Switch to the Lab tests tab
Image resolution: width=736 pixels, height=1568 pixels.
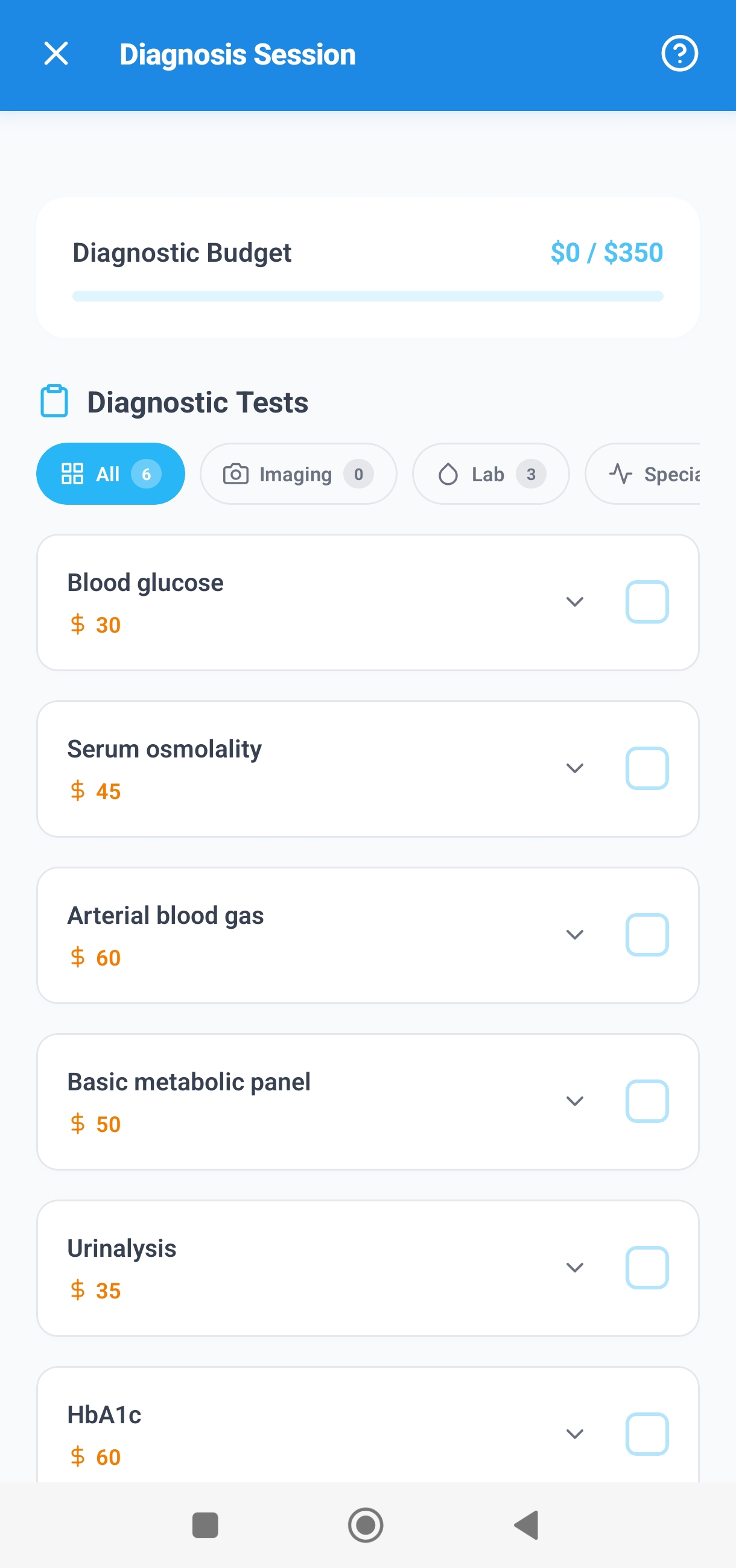pos(490,473)
